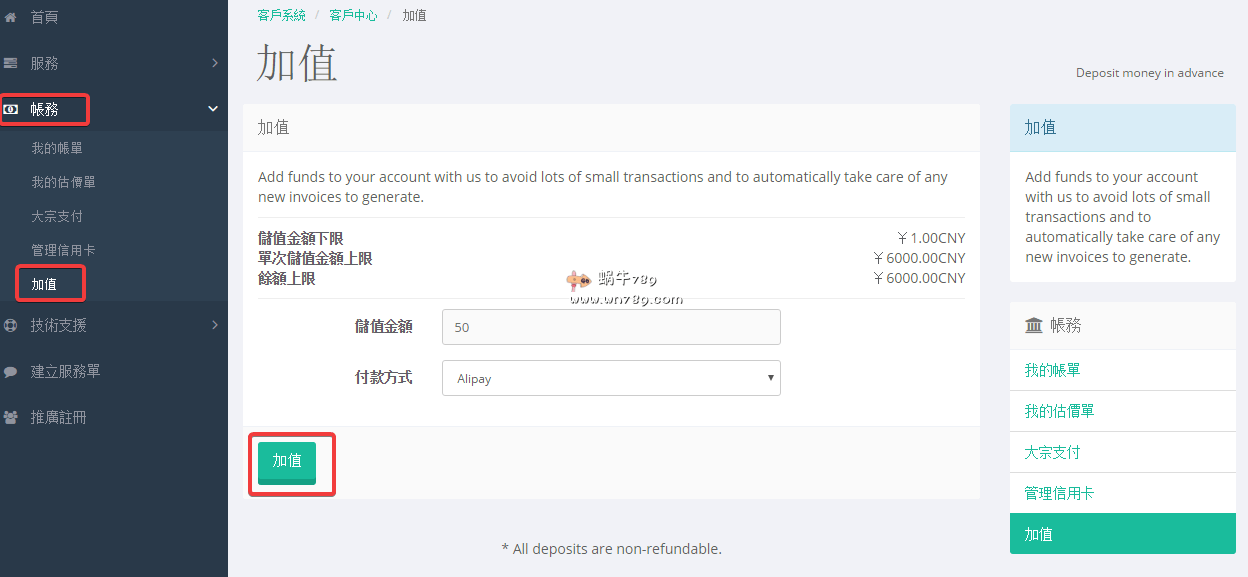The image size is (1248, 577).
Task: Go to 客戶中心 breadcrumb link
Action: (x=353, y=15)
